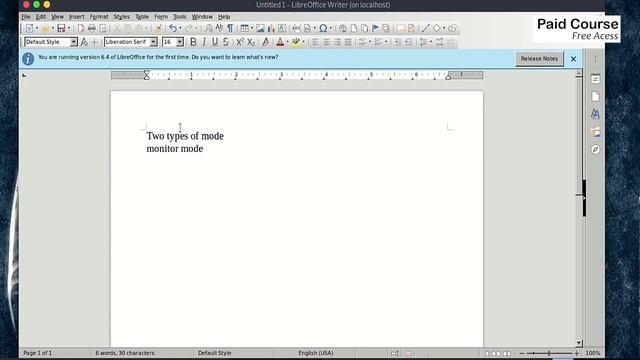Open the font color dropdown arrow

tap(287, 42)
